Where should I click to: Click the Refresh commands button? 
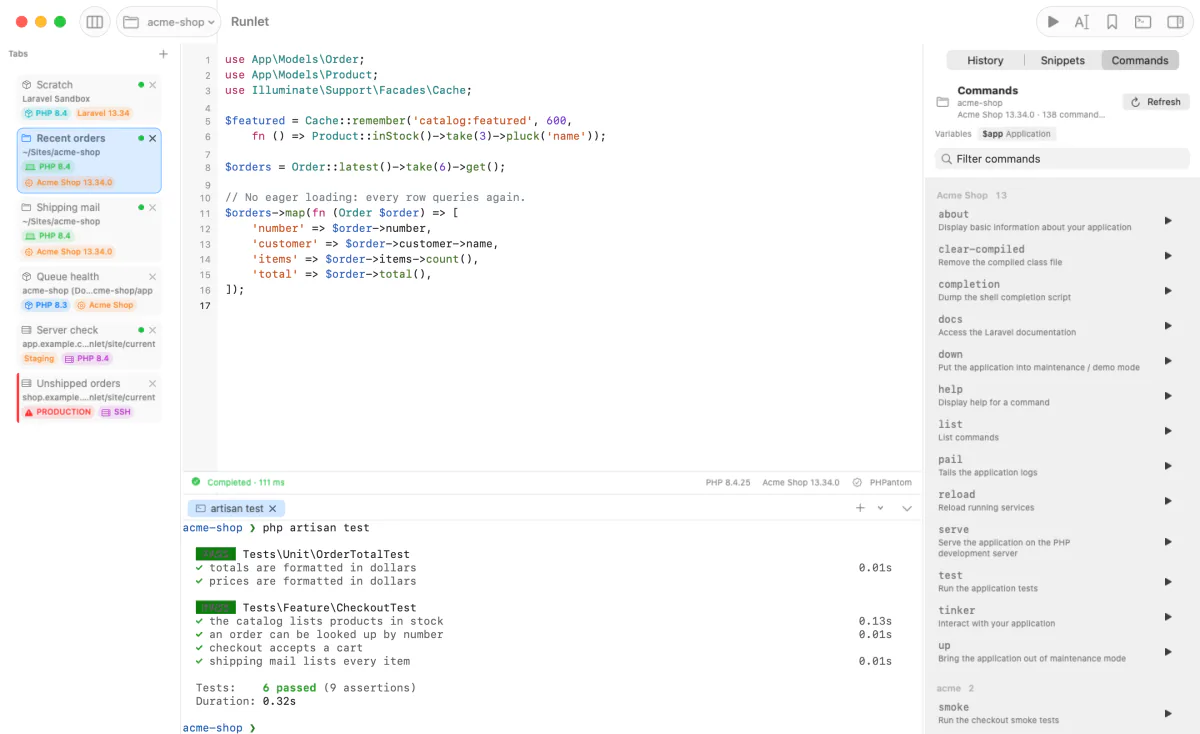pos(1157,102)
